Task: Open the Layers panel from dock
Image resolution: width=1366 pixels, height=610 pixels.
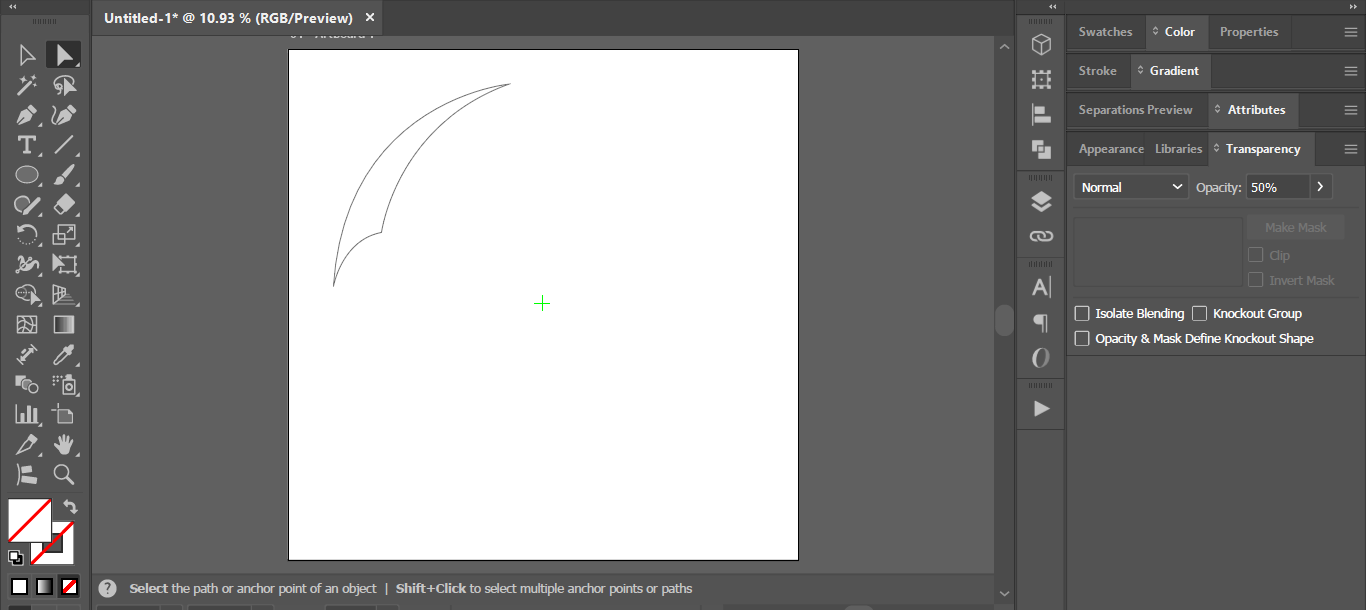Action: [x=1041, y=202]
